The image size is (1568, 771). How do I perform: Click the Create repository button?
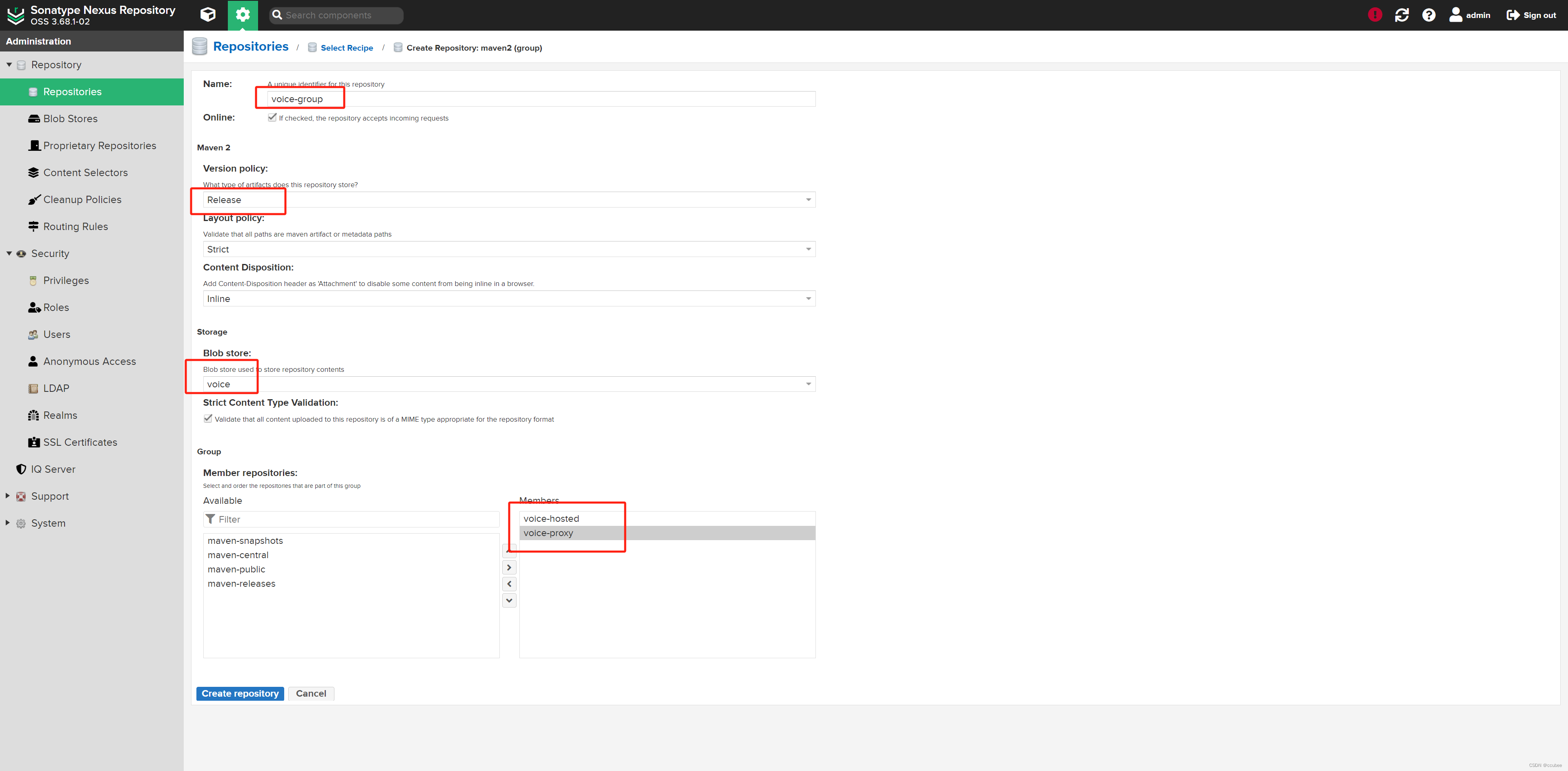point(240,694)
